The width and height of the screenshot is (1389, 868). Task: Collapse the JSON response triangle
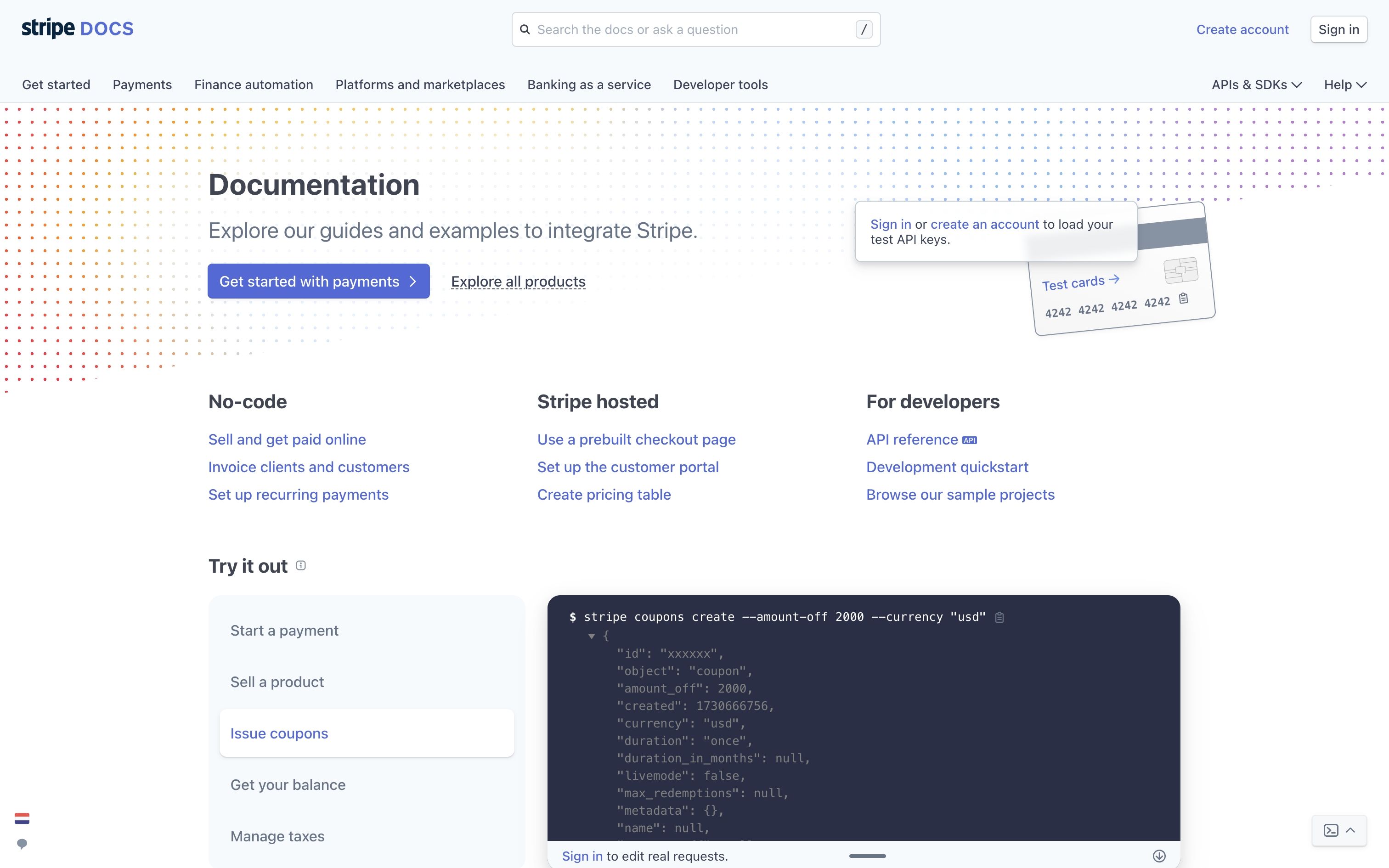point(591,636)
